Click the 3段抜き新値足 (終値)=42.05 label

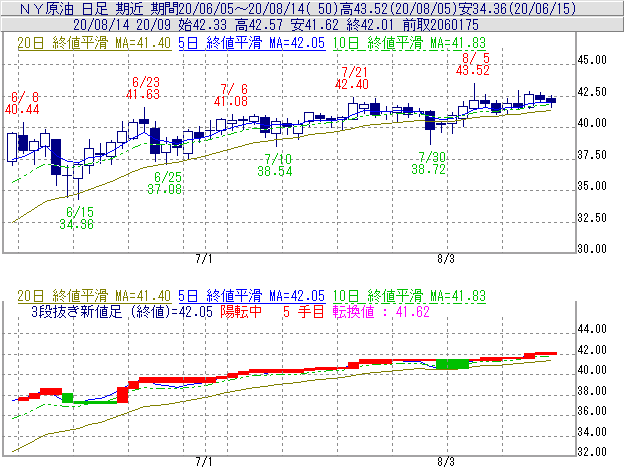[122, 312]
